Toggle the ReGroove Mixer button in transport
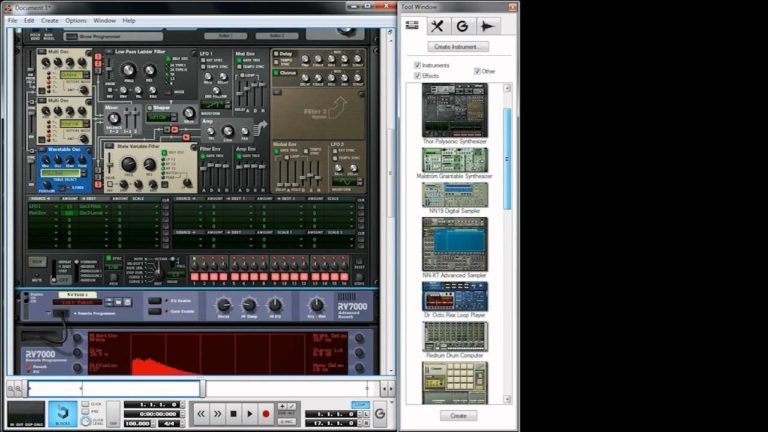Image resolution: width=768 pixels, height=432 pixels. pyautogui.click(x=379, y=413)
